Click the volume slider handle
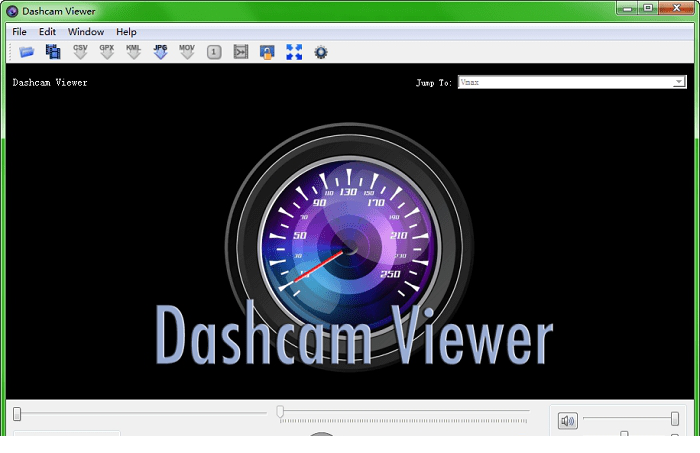 pos(675,419)
